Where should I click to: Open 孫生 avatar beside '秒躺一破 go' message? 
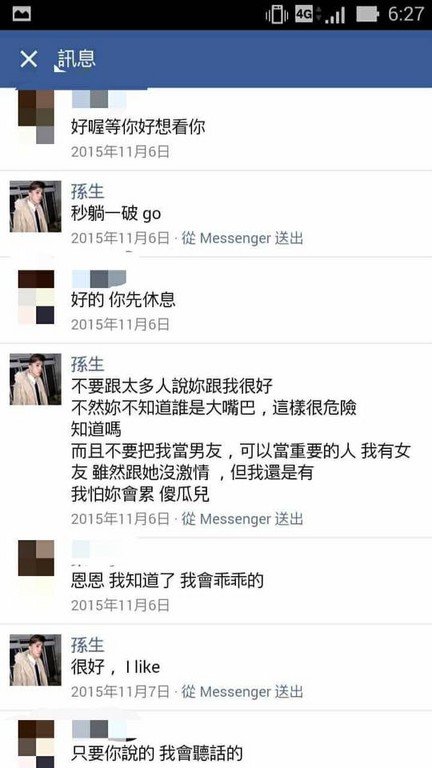[36, 206]
